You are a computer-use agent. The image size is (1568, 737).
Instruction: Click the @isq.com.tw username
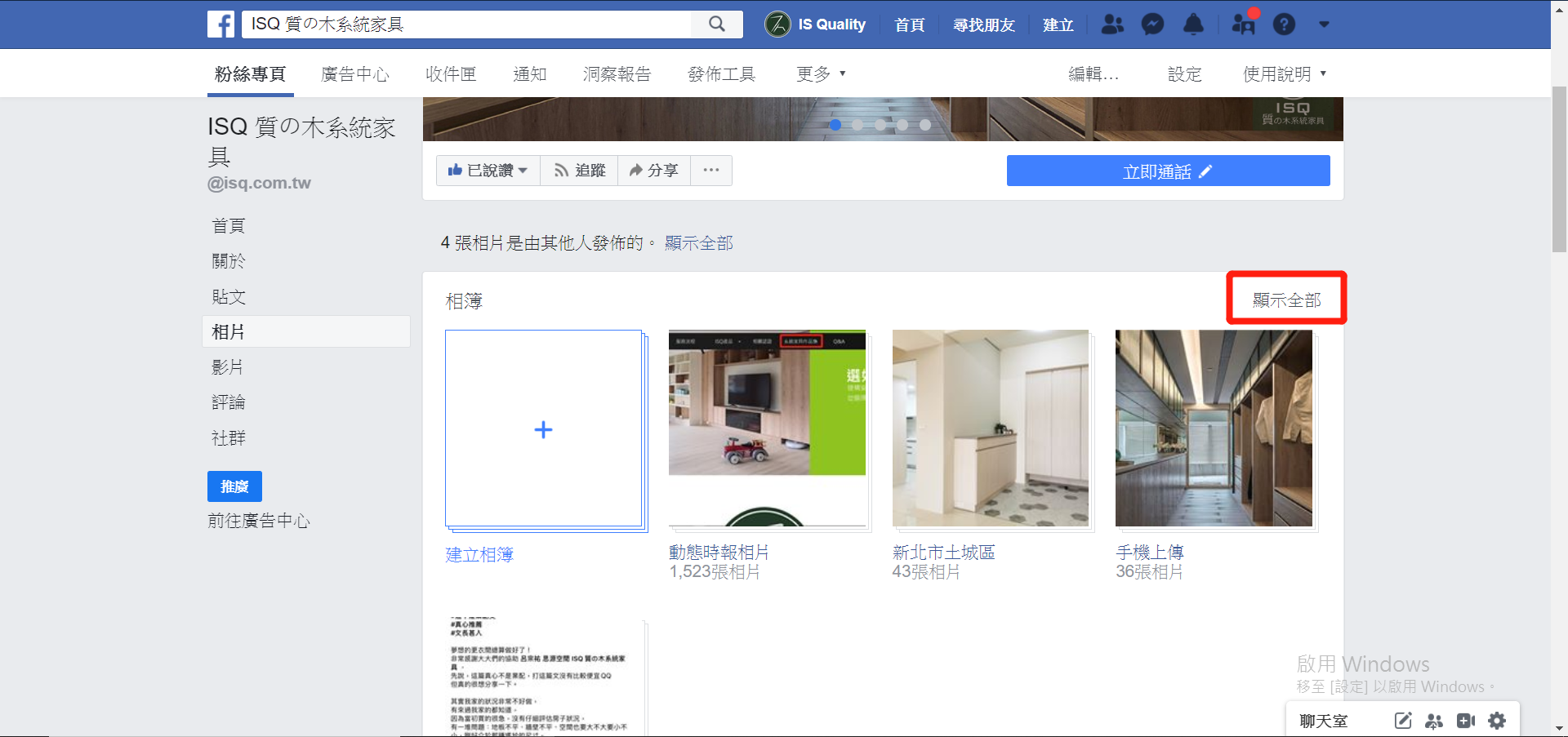coord(259,183)
